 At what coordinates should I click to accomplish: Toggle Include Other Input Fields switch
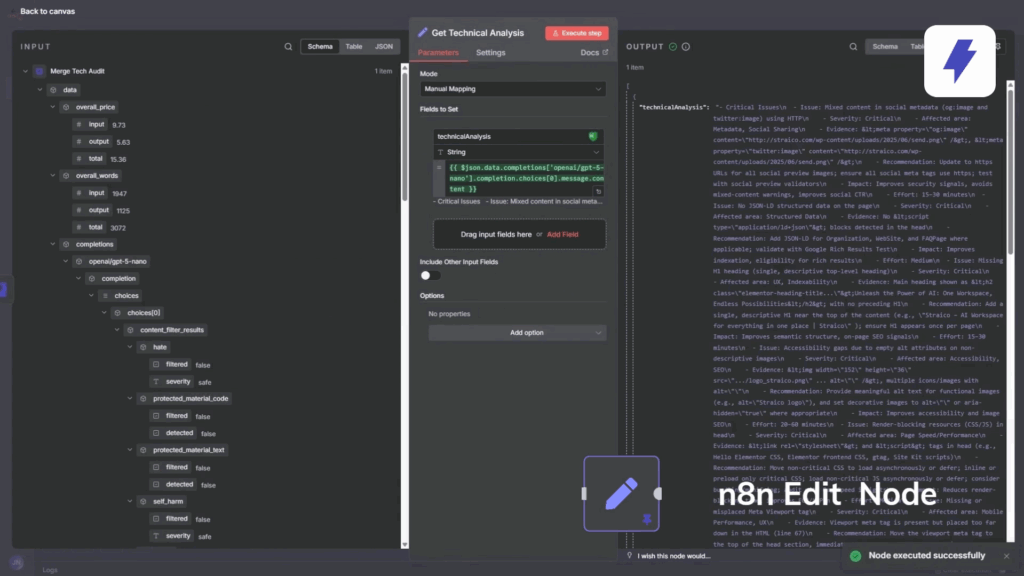pos(430,275)
